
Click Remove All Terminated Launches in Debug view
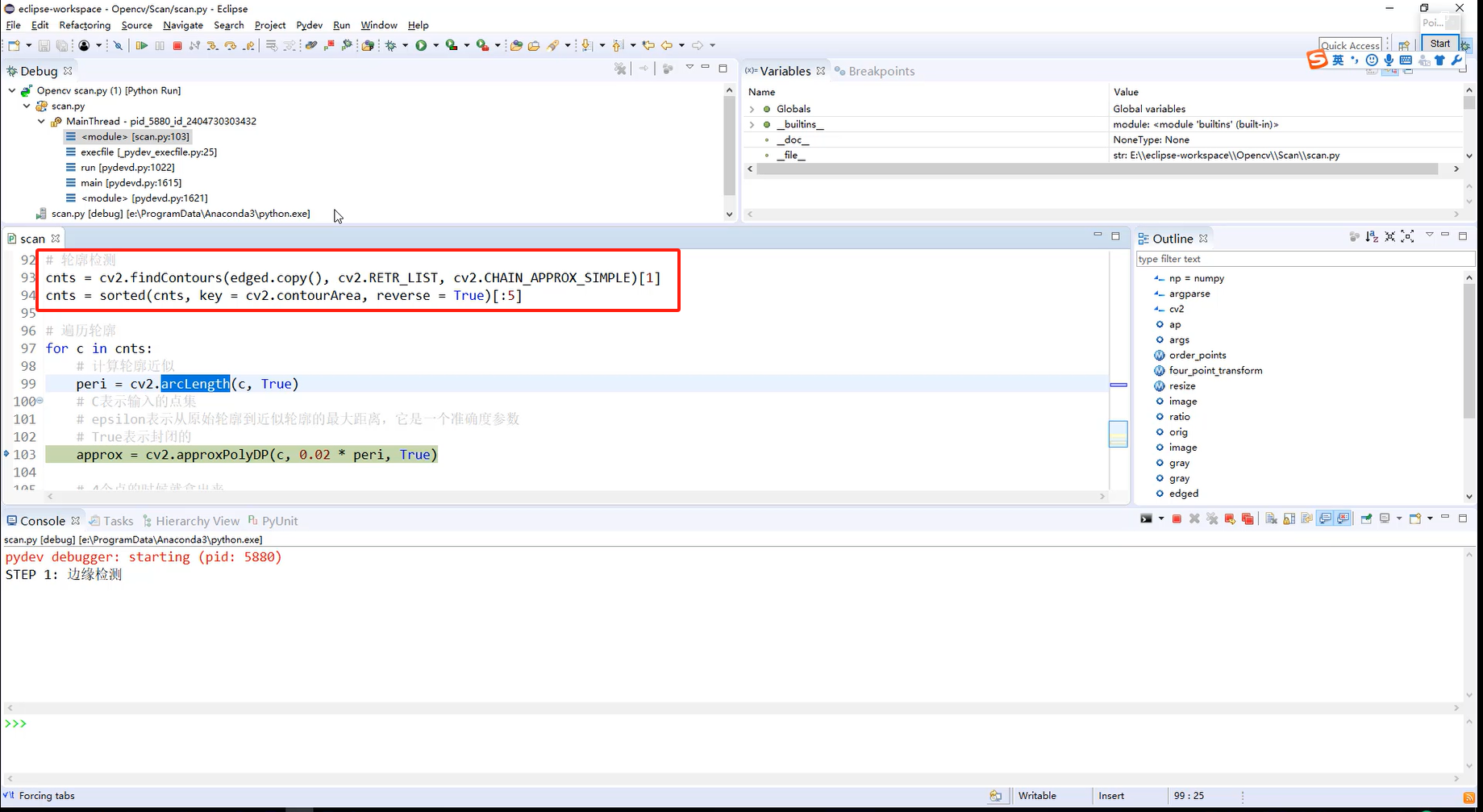[x=620, y=69]
